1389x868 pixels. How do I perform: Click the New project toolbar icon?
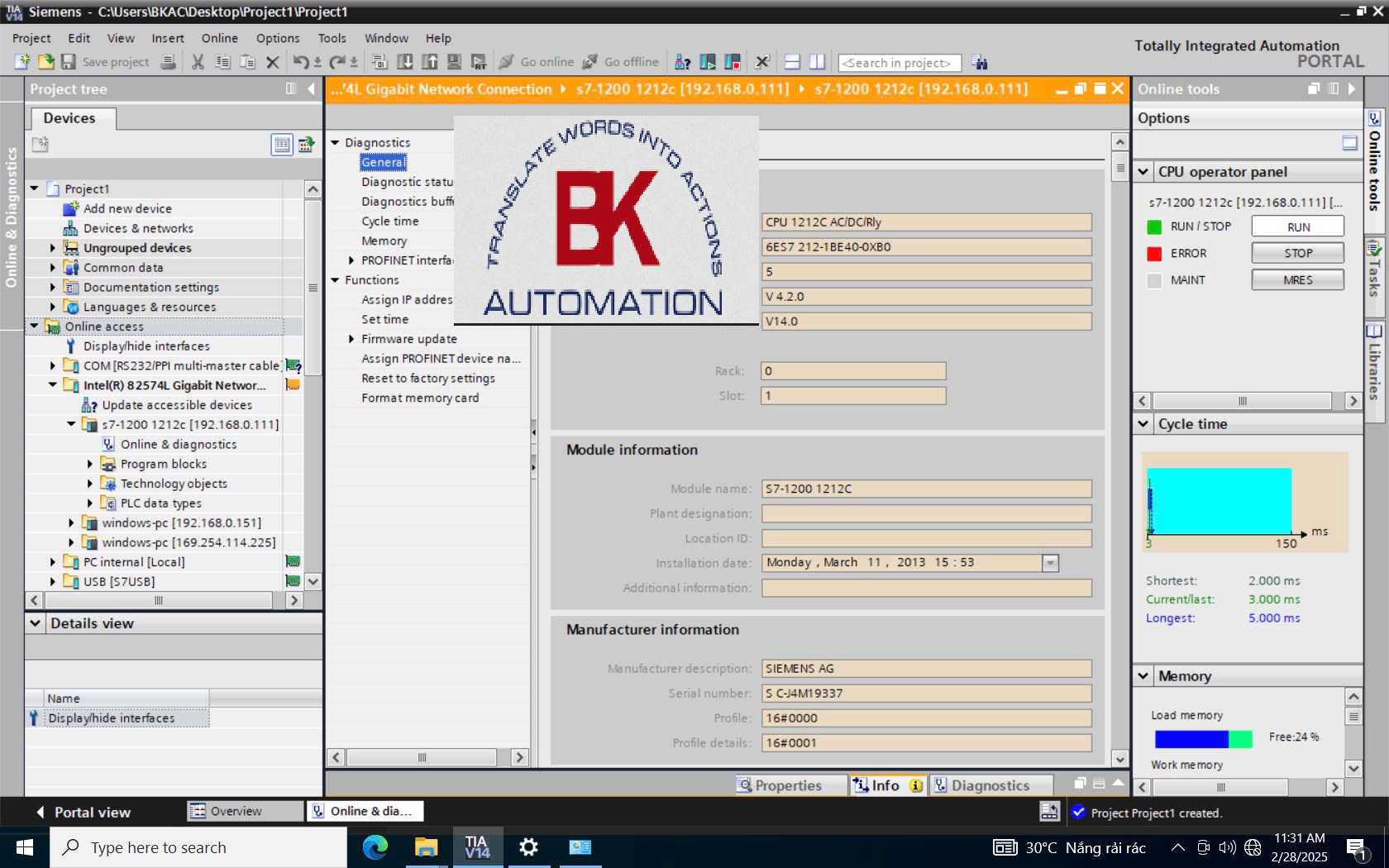(22, 62)
